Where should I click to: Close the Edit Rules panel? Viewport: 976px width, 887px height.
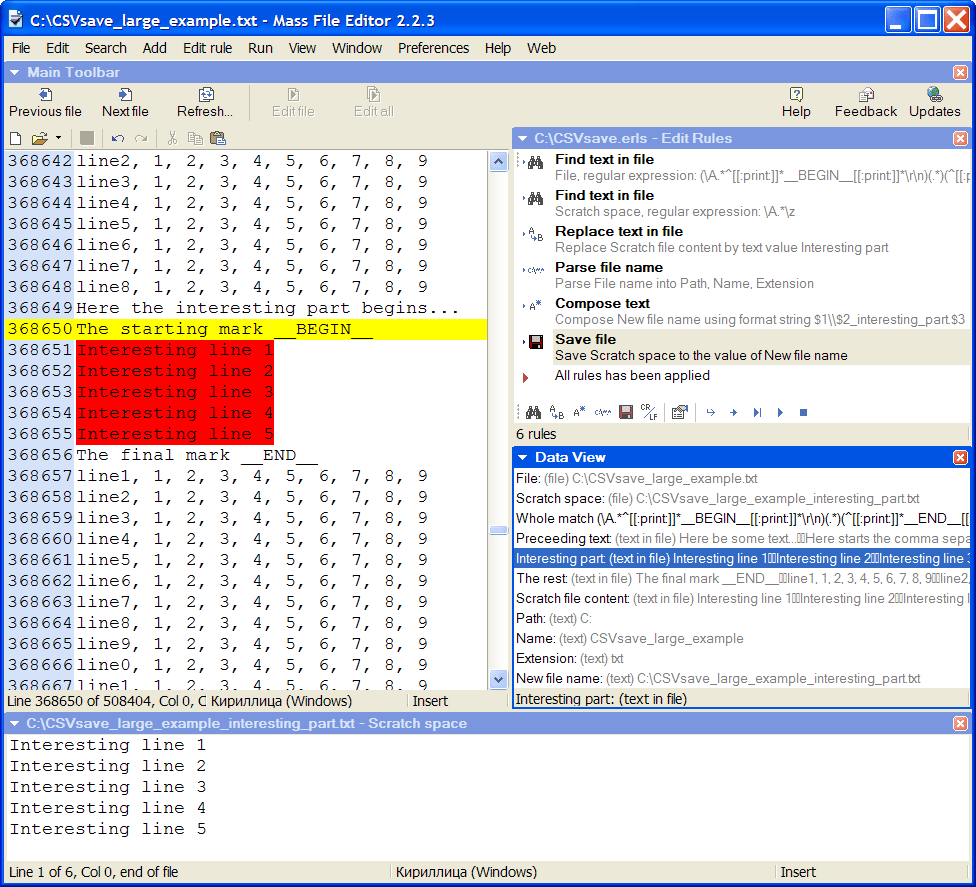960,138
